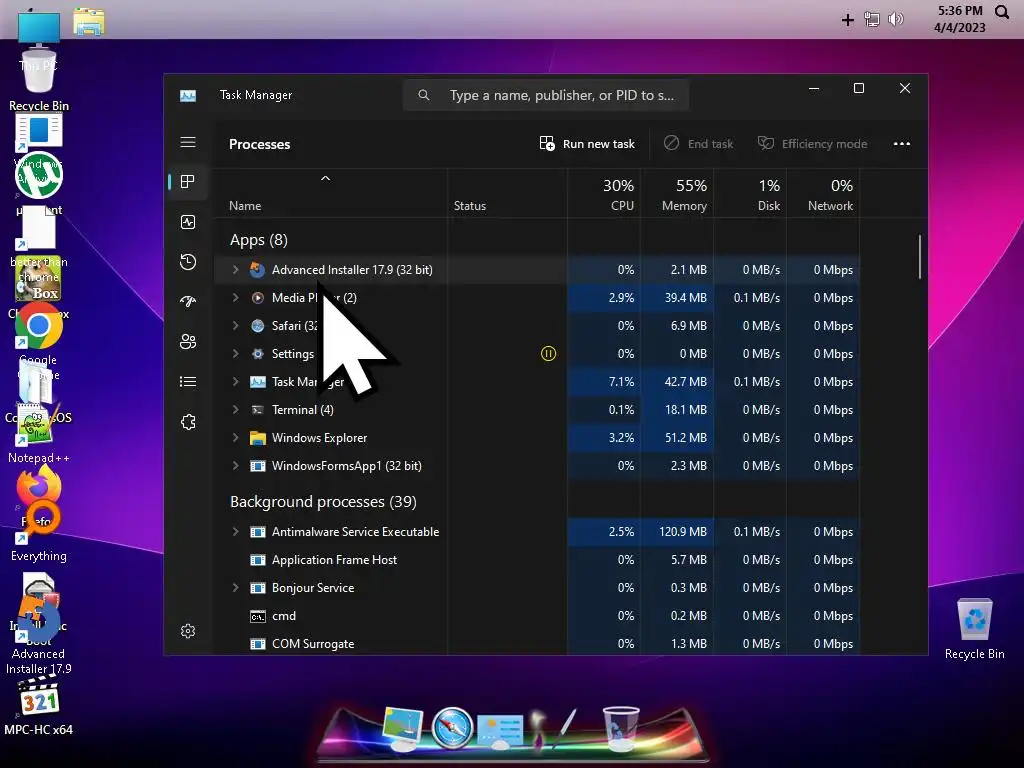Click the Settings suspended status icon
Image resolution: width=1024 pixels, height=768 pixels.
[x=549, y=354]
